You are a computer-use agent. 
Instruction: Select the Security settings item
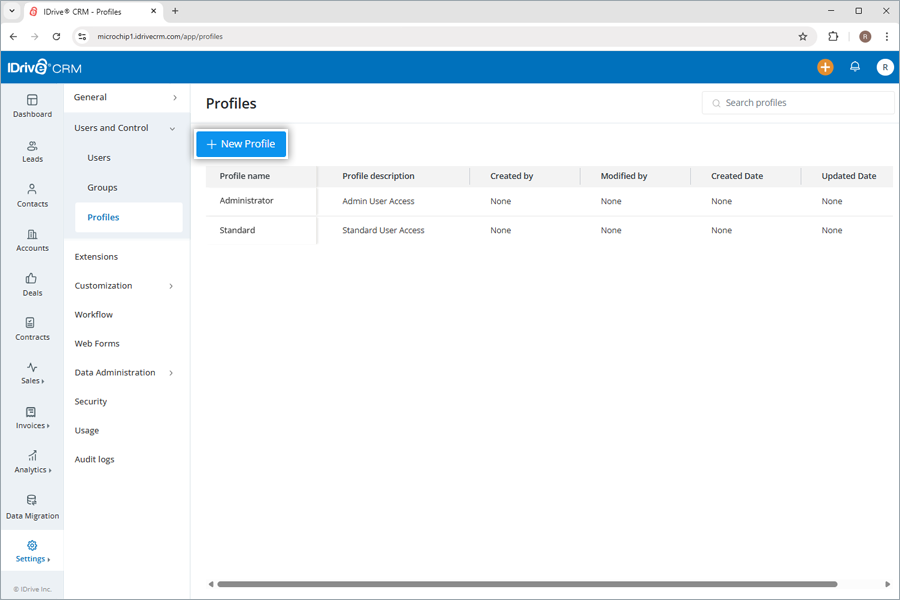[90, 401]
